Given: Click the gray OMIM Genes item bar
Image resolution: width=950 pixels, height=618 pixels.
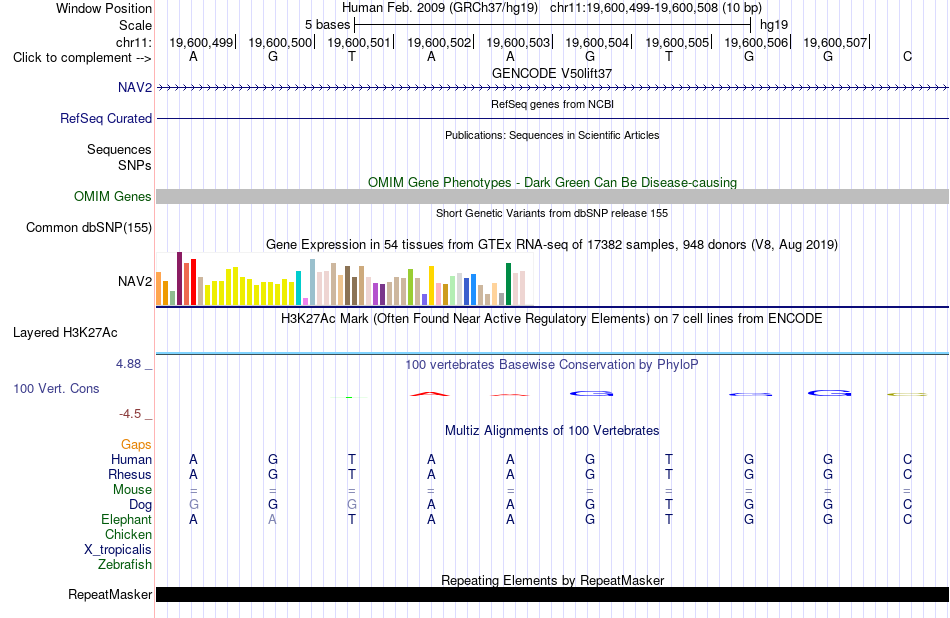Looking at the screenshot, I should point(553,196).
